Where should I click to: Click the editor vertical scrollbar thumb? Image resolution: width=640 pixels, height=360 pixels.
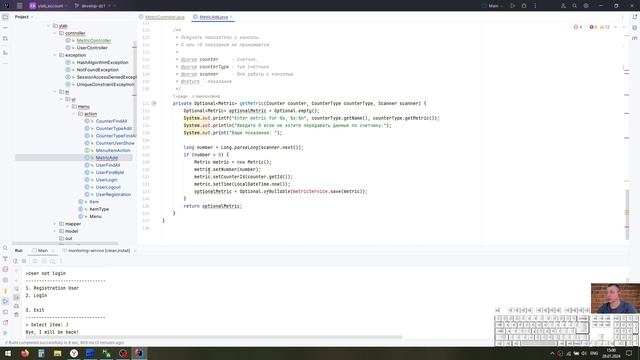[x=627, y=214]
